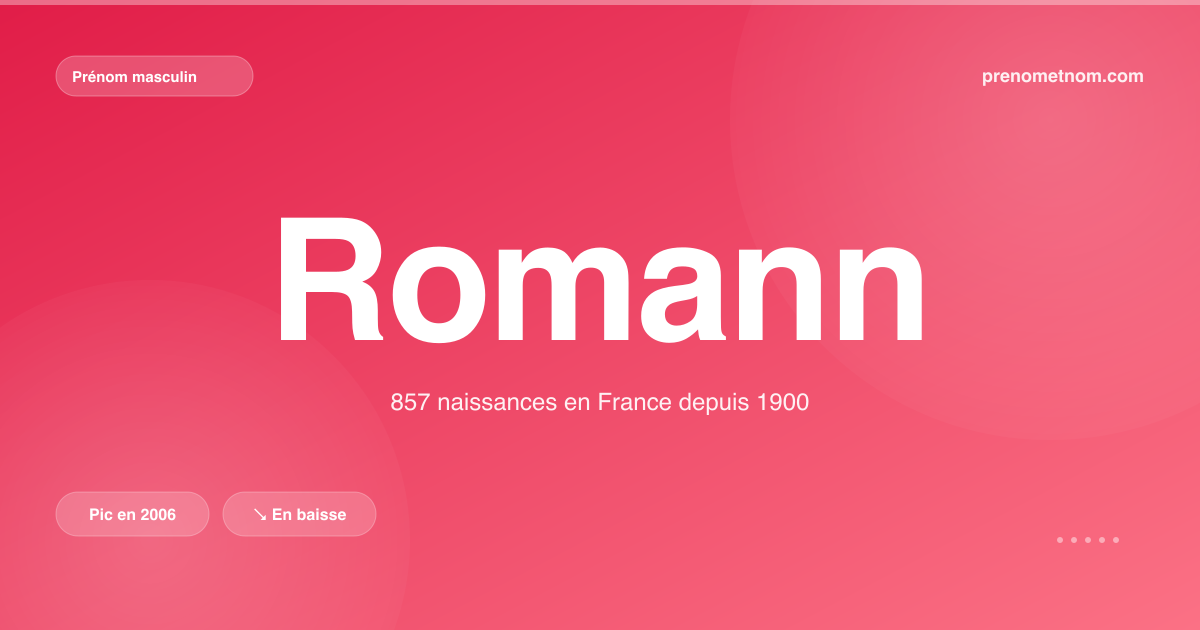Click the Pic en 2006 badge
Viewport: 1200px width, 630px height.
click(x=132, y=514)
